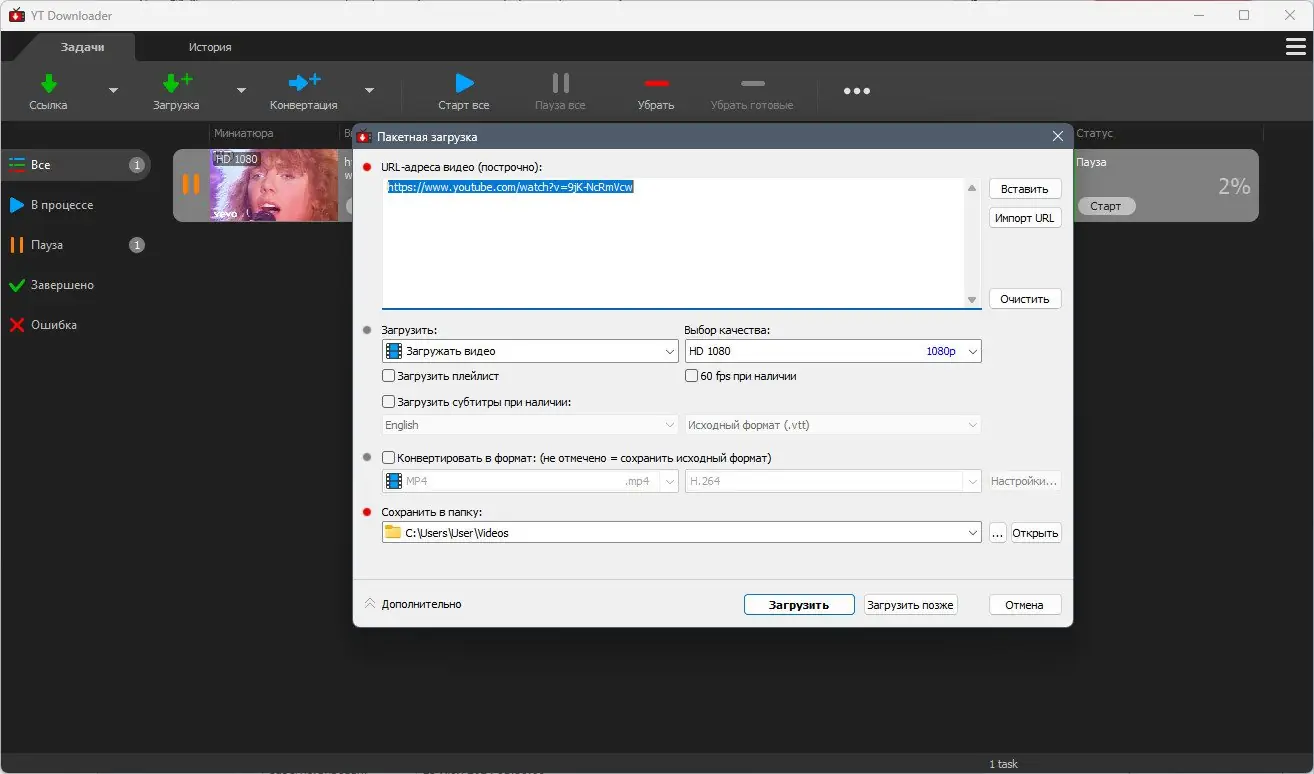Open the hamburger main menu icon
Screen dimensions: 1314x774
[x=1295, y=47]
